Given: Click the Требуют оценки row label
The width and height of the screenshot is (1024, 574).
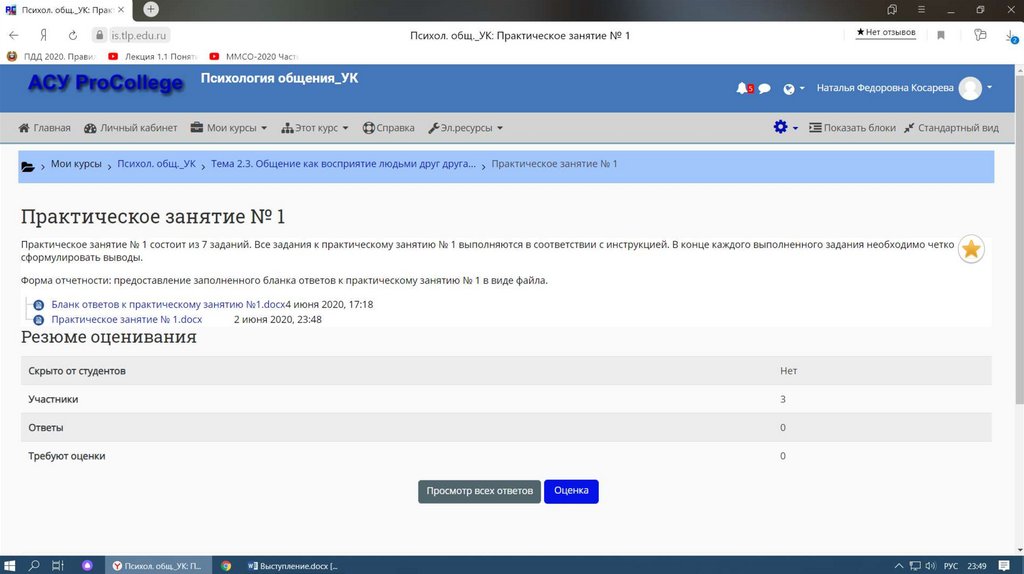Looking at the screenshot, I should pyautogui.click(x=67, y=456).
